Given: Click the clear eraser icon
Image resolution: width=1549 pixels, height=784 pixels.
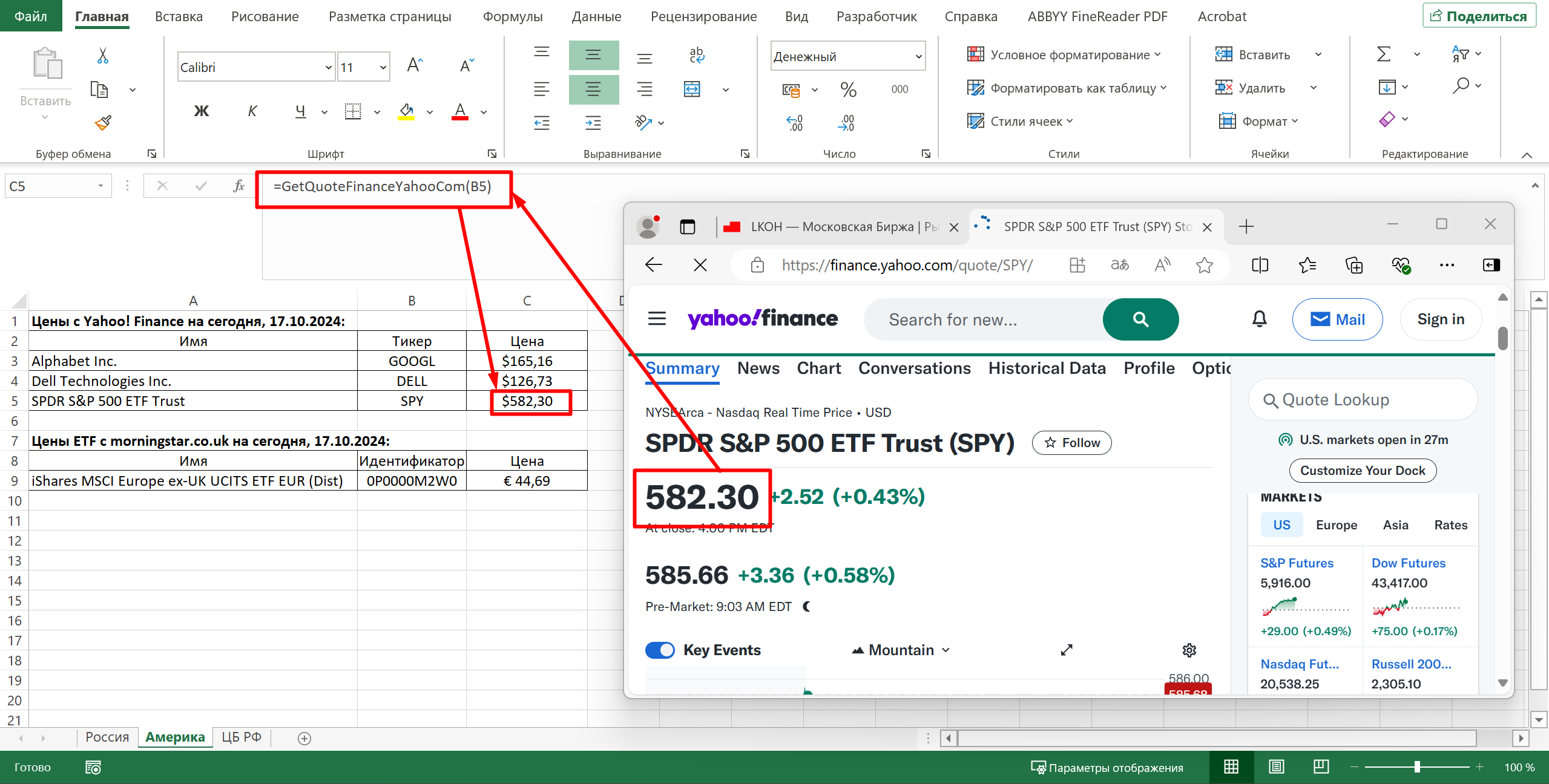Looking at the screenshot, I should [x=1387, y=119].
